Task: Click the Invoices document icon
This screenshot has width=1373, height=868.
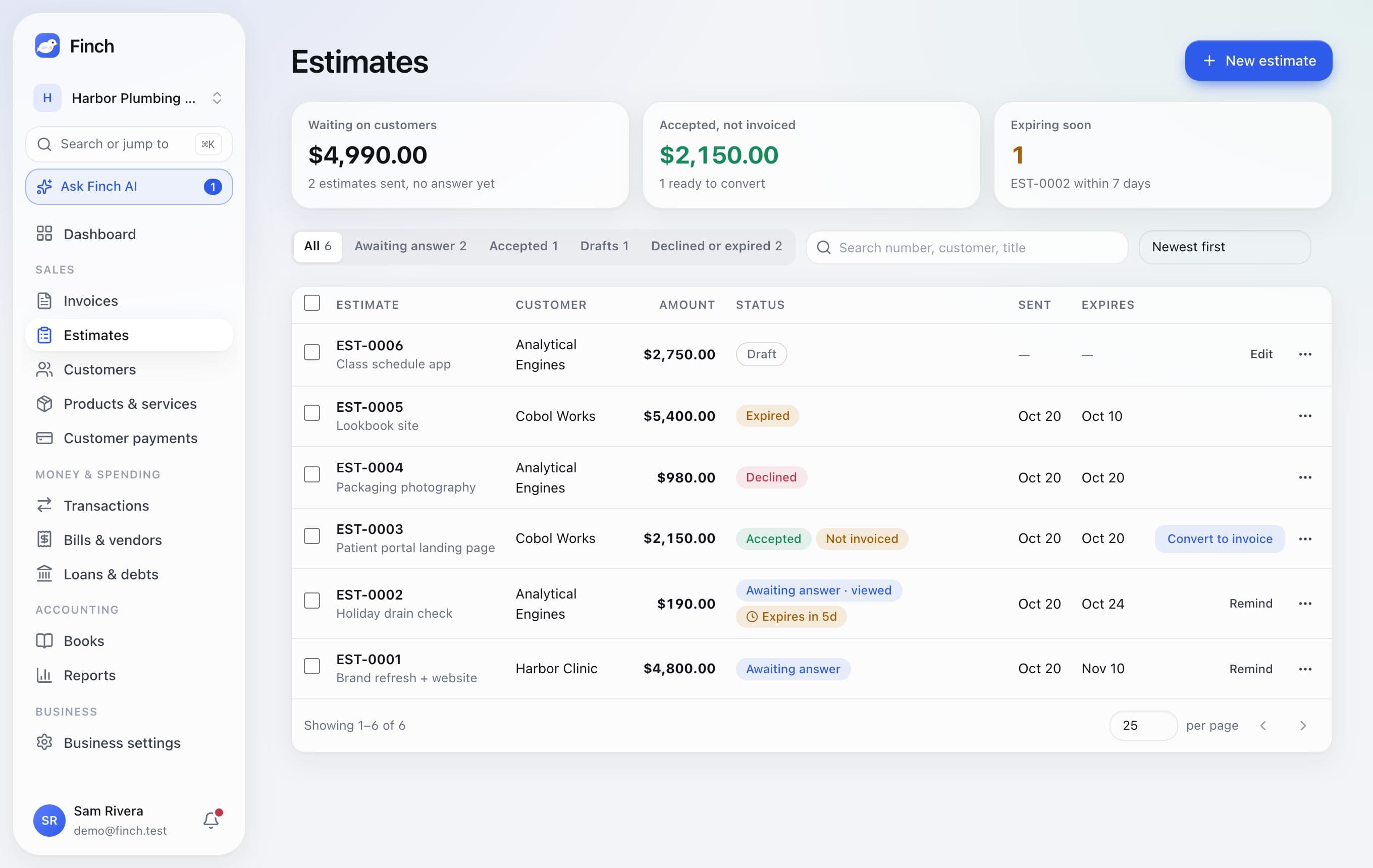Action: tap(44, 300)
